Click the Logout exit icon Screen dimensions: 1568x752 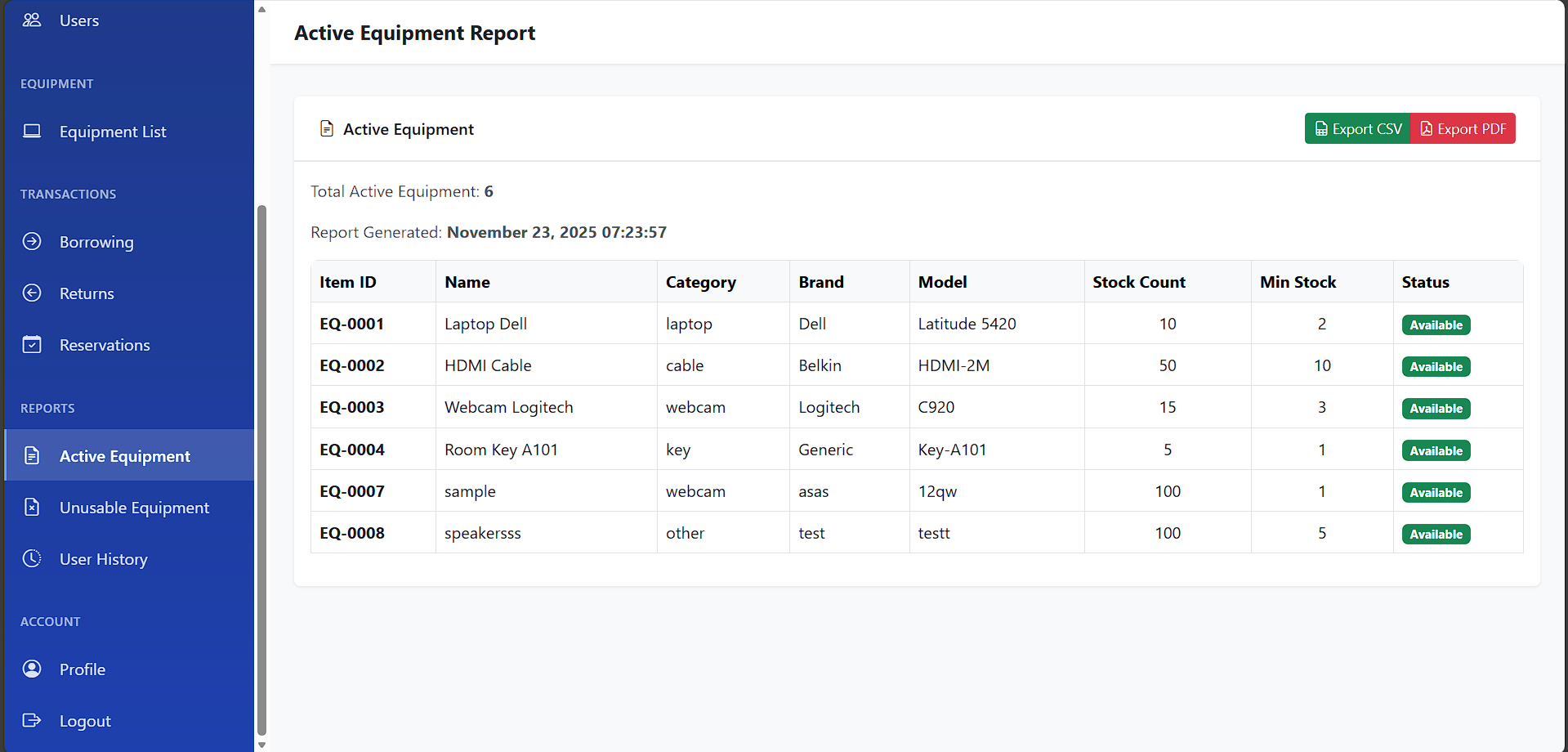point(32,721)
